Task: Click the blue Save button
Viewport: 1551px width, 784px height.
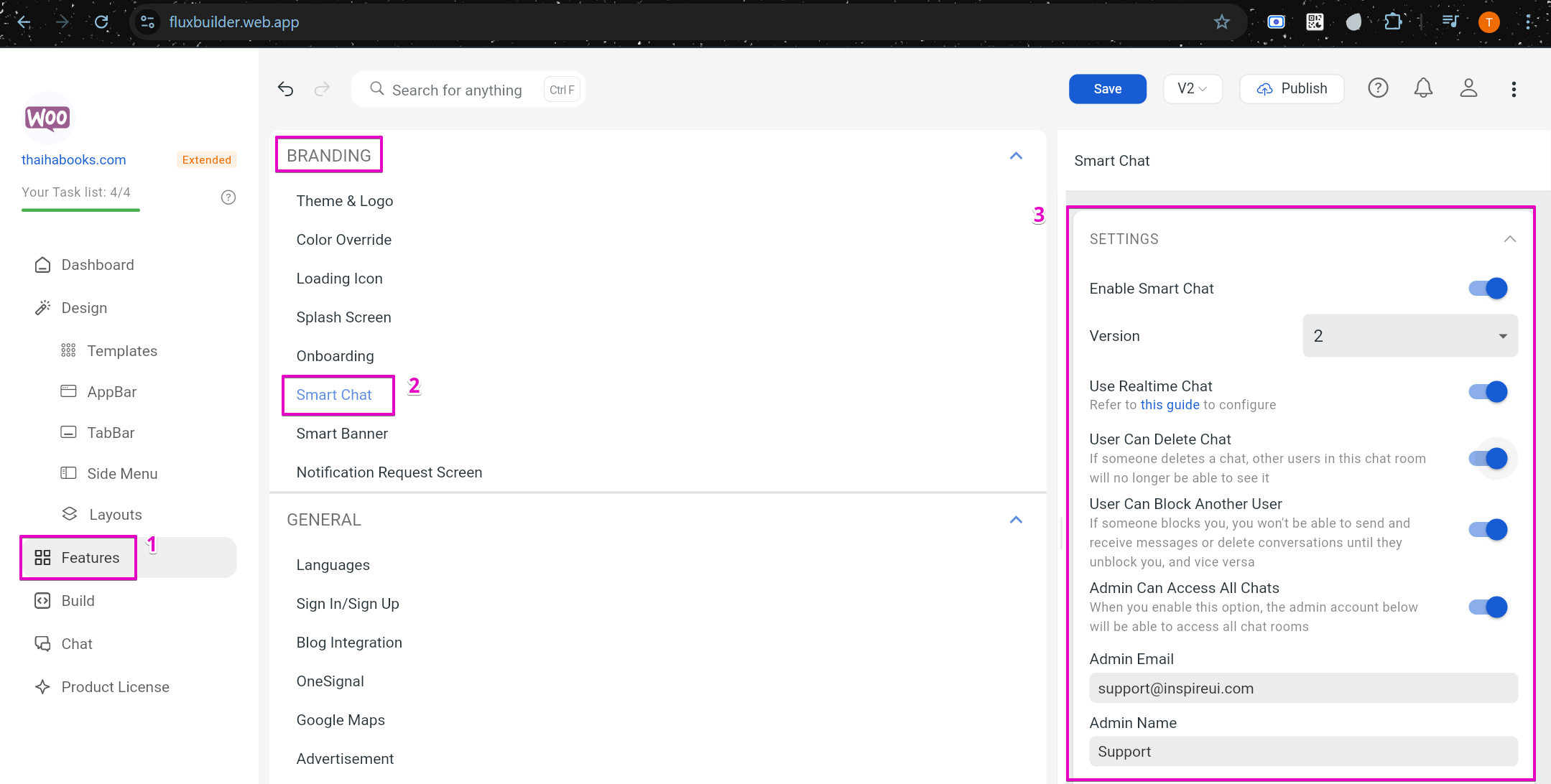Action: point(1107,89)
